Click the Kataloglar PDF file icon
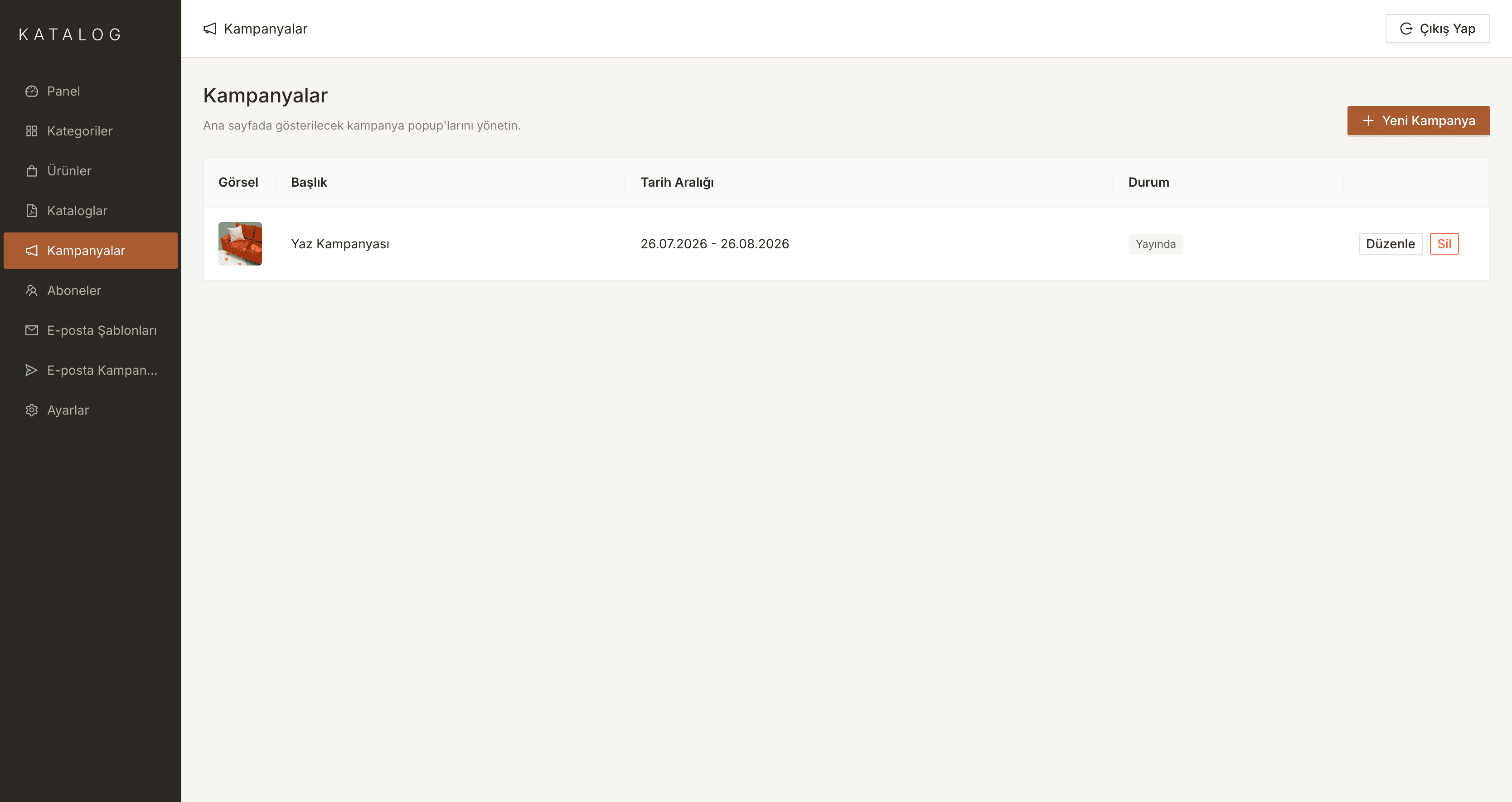This screenshot has height=802, width=1512. pyautogui.click(x=32, y=211)
